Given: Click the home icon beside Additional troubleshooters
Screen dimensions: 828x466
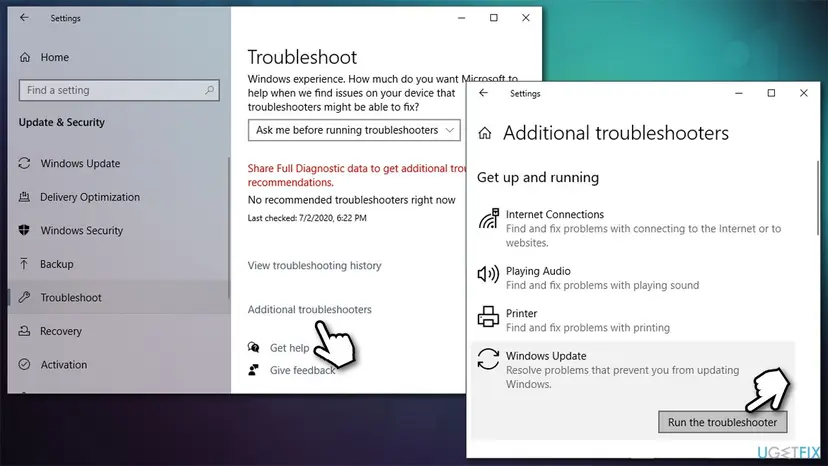Looking at the screenshot, I should [485, 133].
